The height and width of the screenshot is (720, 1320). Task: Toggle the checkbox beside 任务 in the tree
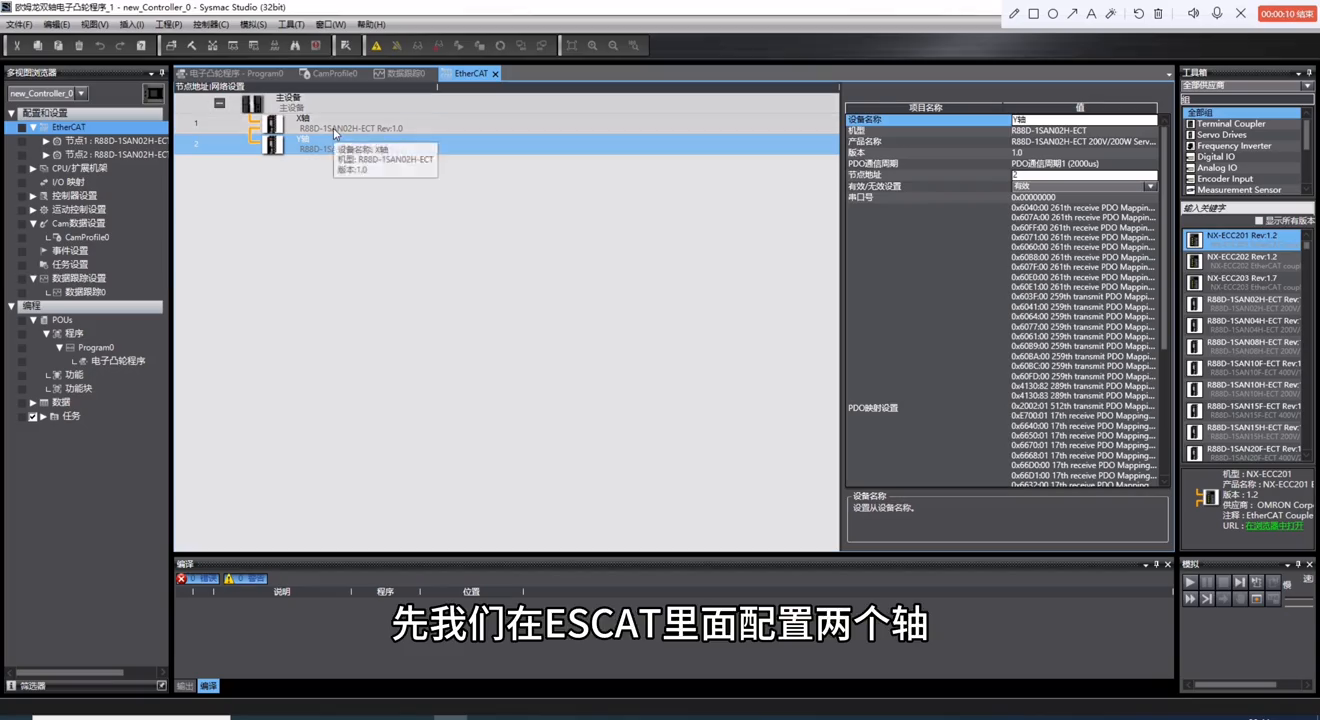pyautogui.click(x=33, y=417)
